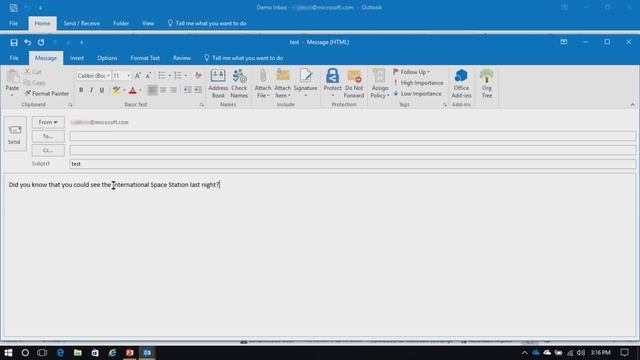Click the Cc... recipients button
640x360 pixels.
pos(48,150)
